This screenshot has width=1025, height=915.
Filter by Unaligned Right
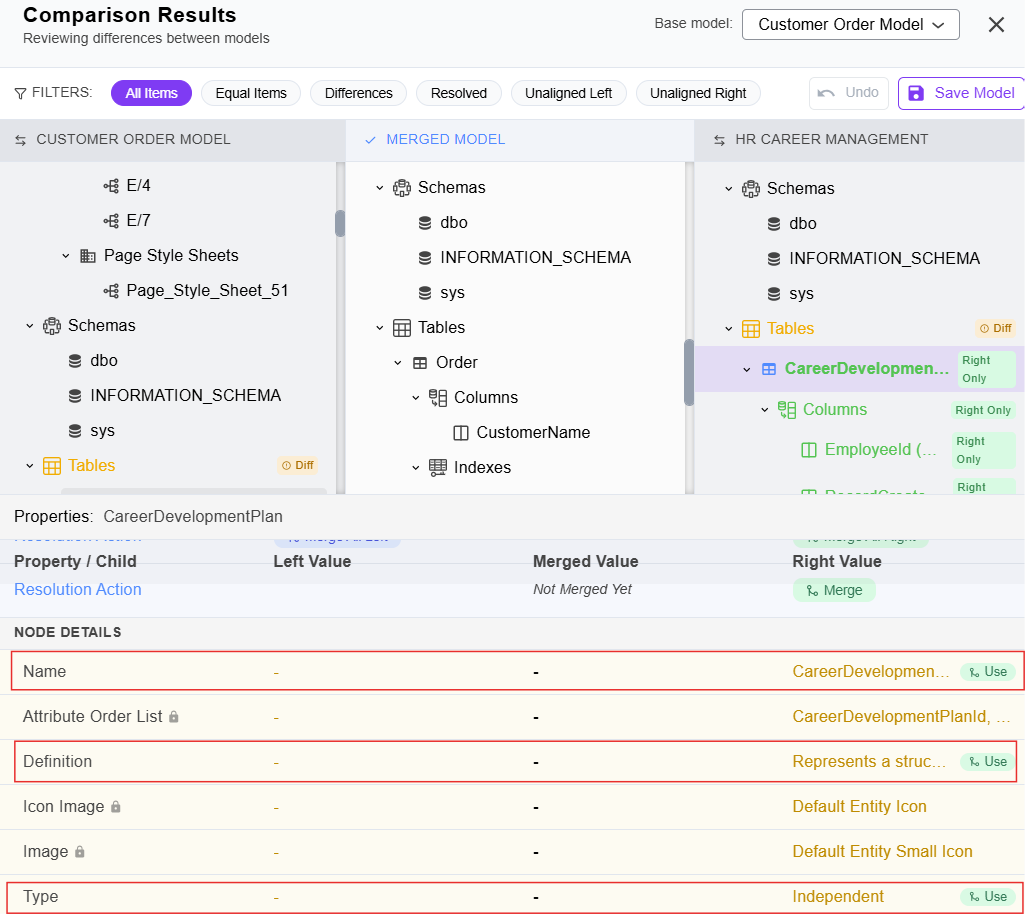coord(698,93)
